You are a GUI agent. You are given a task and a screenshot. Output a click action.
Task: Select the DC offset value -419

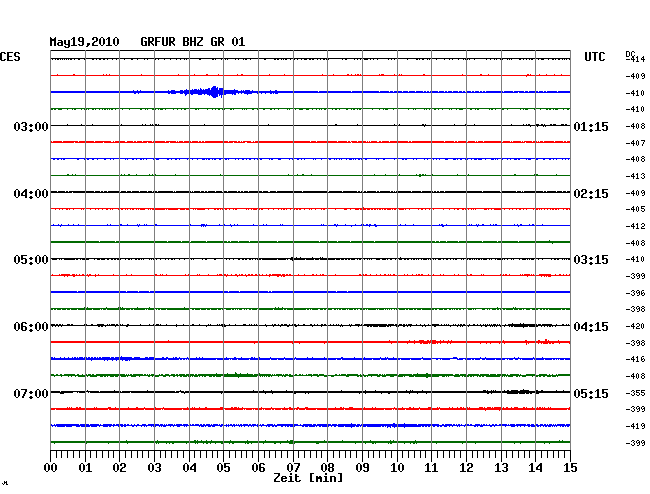click(x=635, y=426)
